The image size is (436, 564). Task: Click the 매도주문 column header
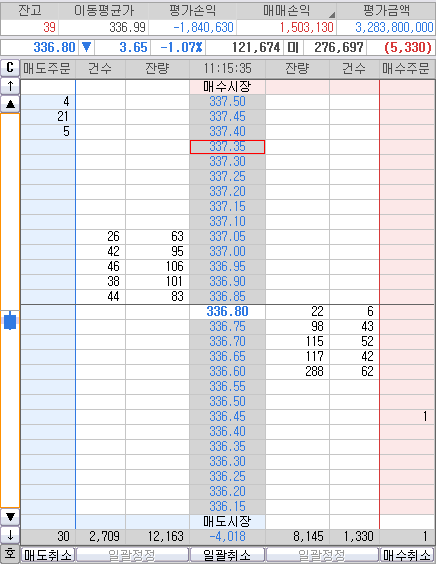[47, 68]
